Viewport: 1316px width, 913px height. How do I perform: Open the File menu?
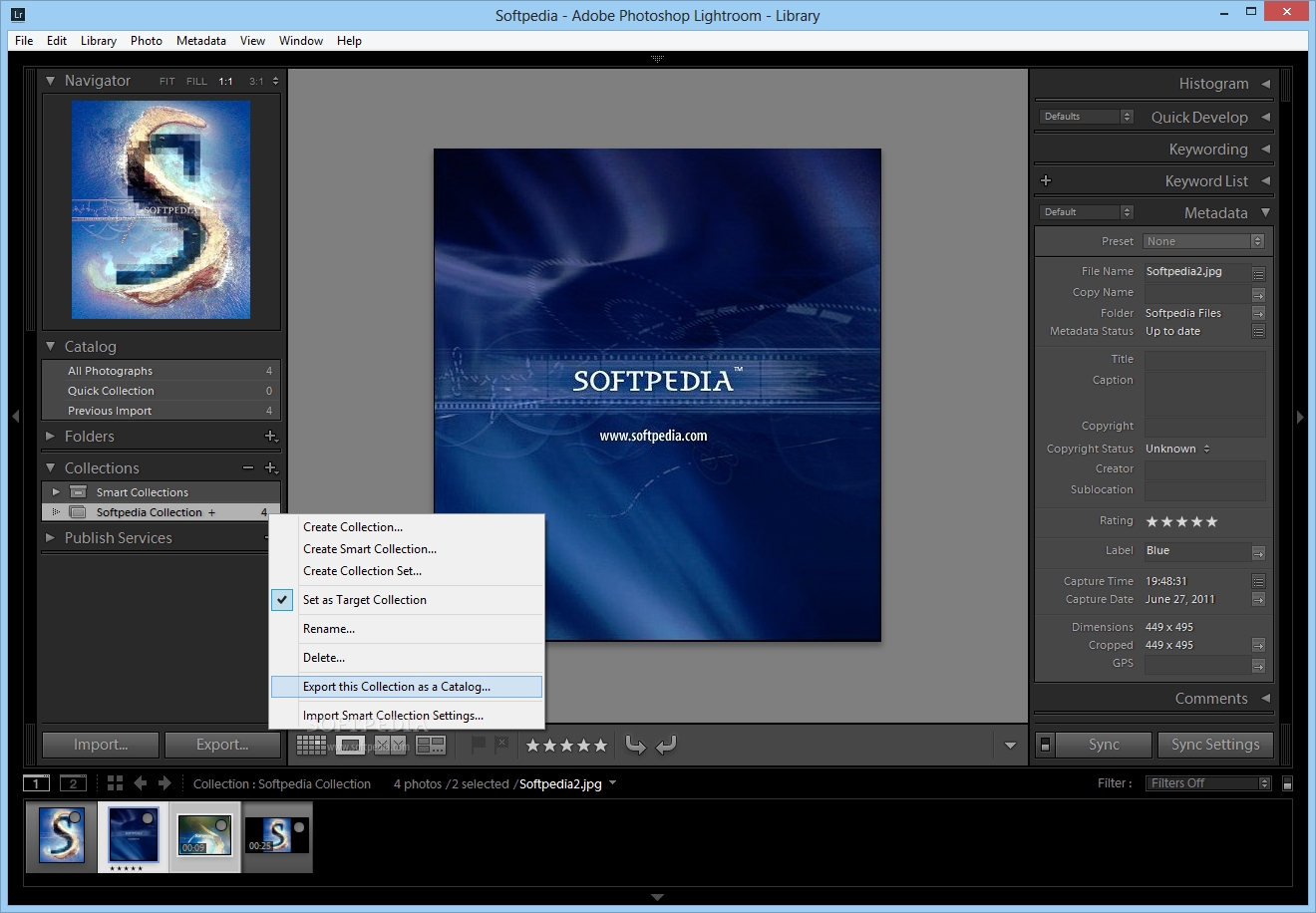(x=24, y=41)
